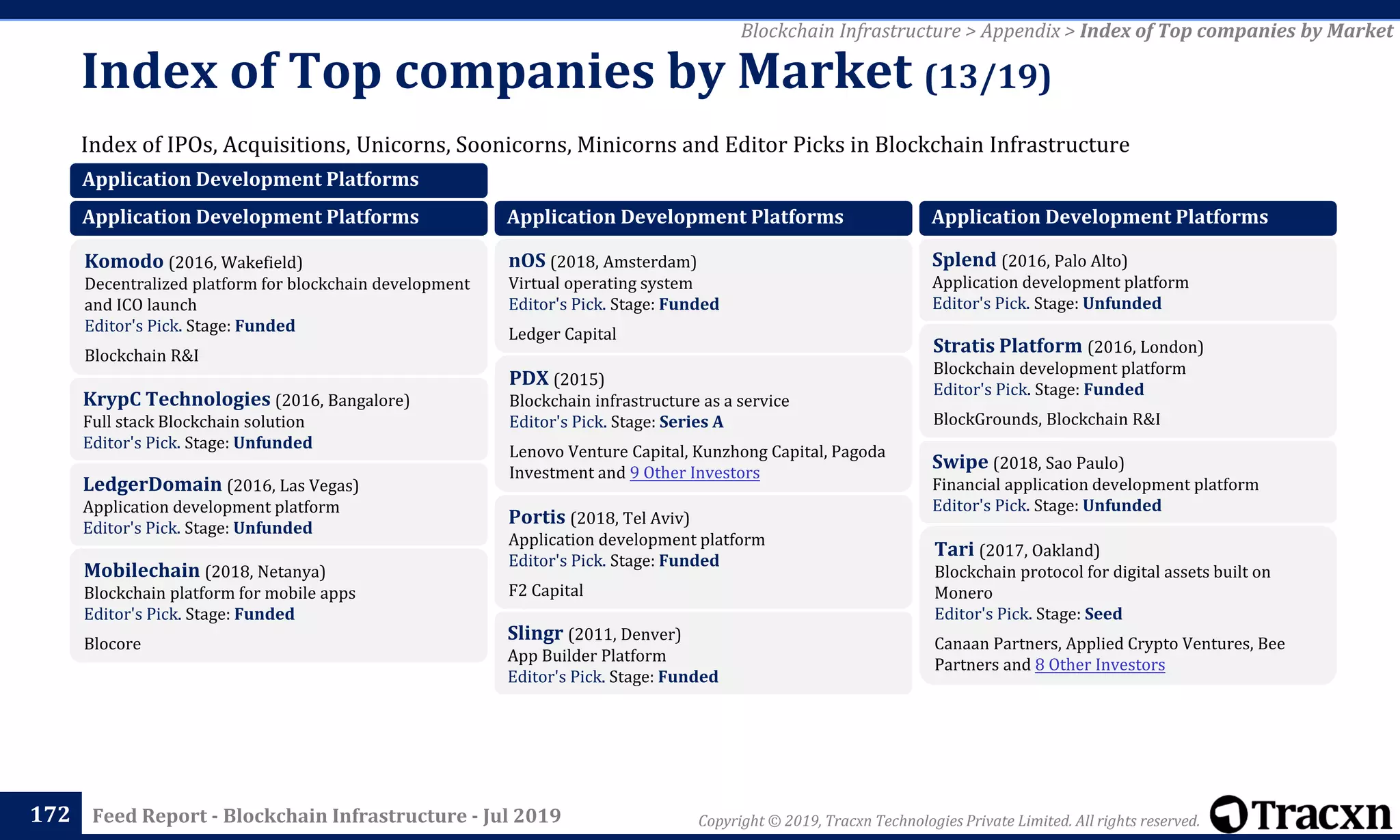Screen dimensions: 1400x840
Task: Open the '9 Other Investors' link under PDX
Action: [695, 472]
